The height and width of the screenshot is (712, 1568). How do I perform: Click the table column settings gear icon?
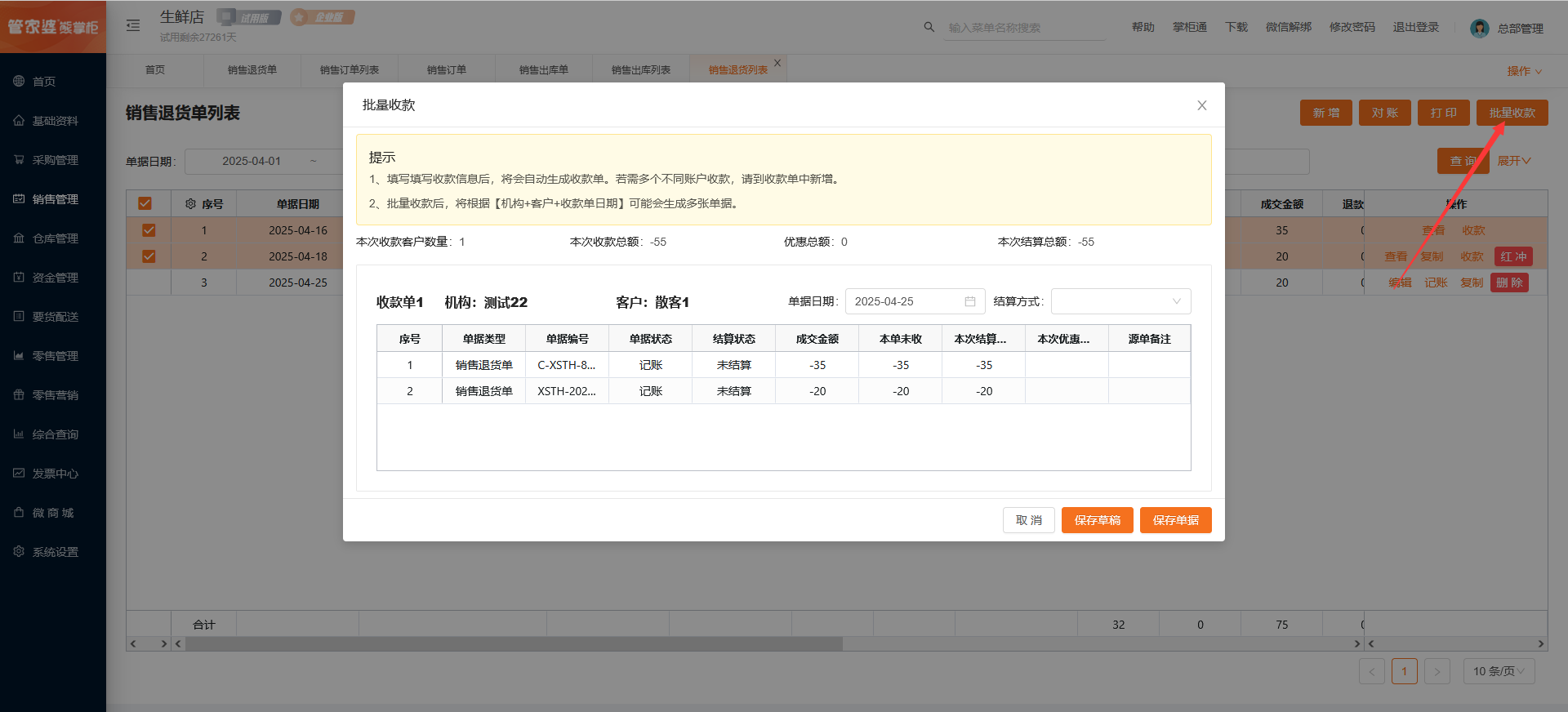click(190, 204)
